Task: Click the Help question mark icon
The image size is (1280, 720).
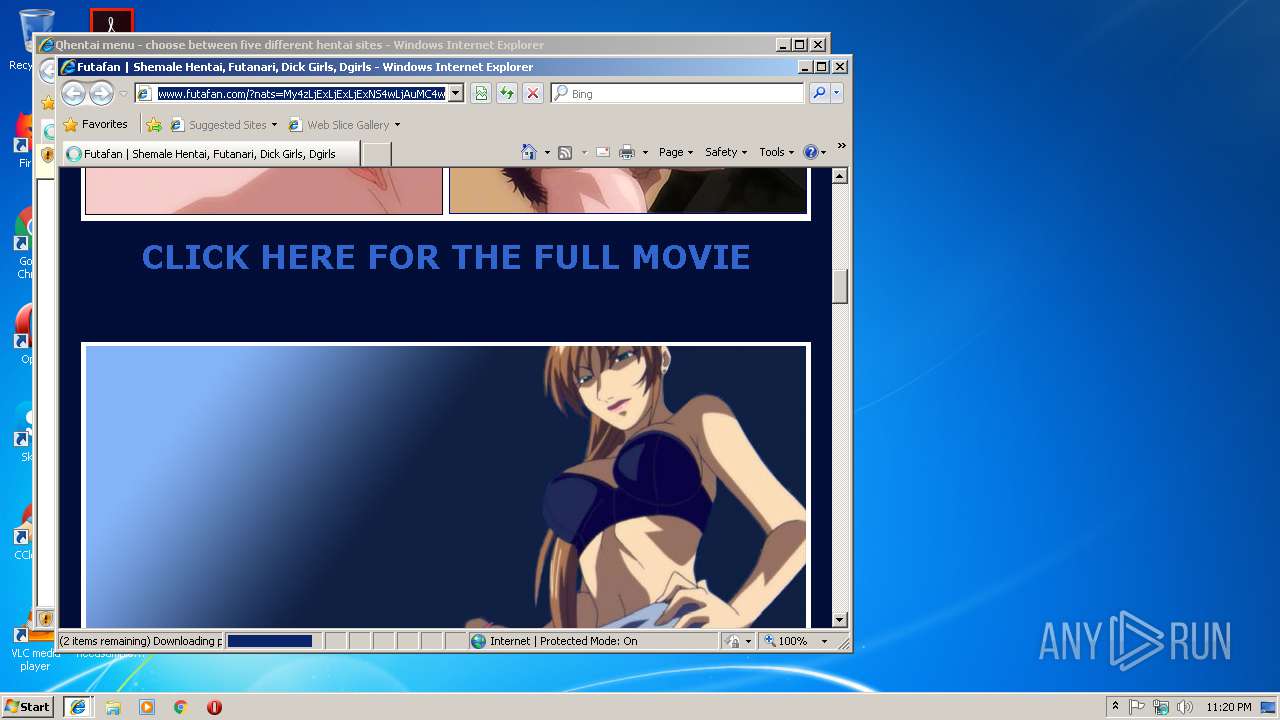Action: (810, 152)
